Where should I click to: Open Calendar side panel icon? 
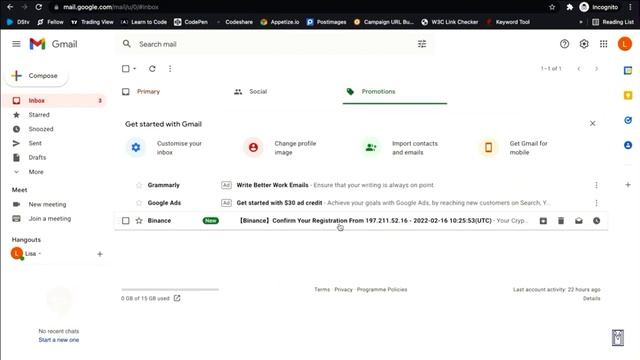[x=628, y=70]
